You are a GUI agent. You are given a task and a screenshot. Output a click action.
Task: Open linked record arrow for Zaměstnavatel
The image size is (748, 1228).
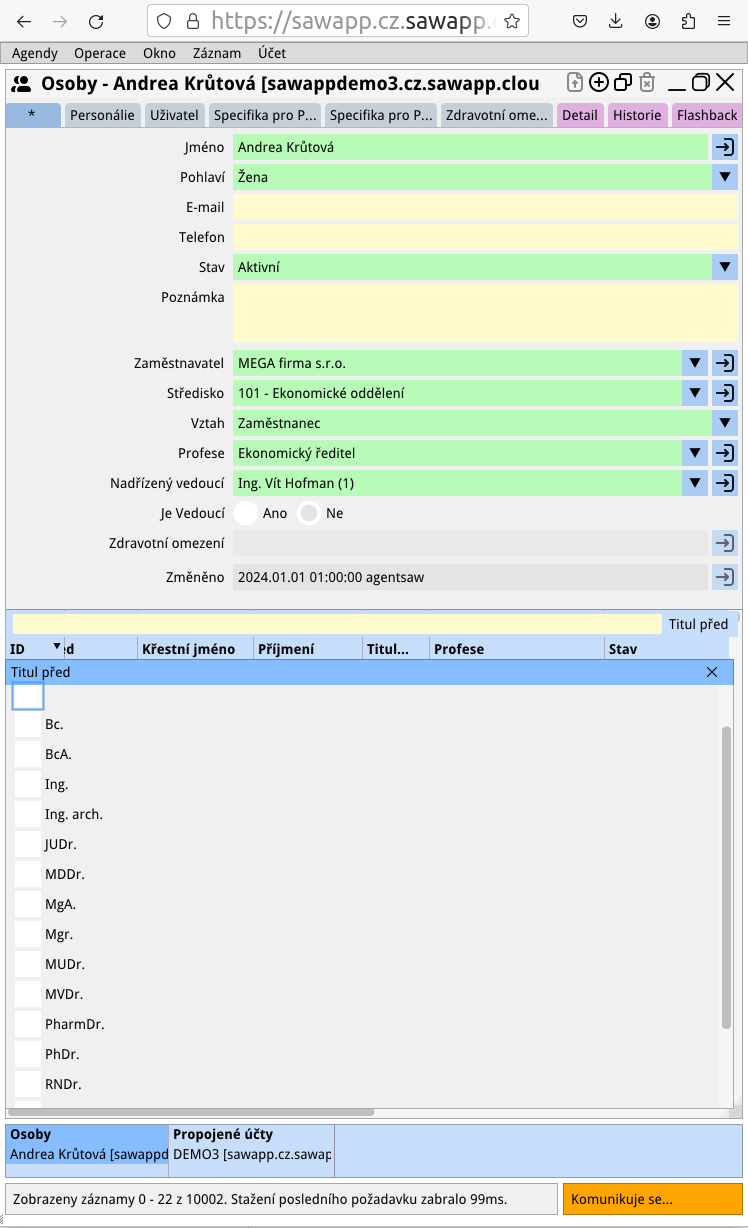(725, 363)
